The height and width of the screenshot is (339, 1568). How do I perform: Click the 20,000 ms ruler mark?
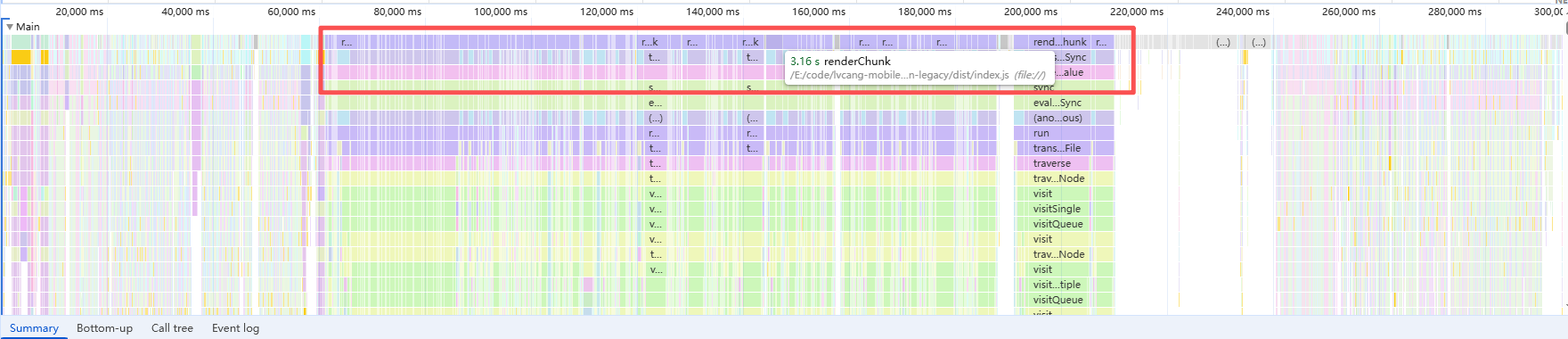pyautogui.click(x=79, y=12)
